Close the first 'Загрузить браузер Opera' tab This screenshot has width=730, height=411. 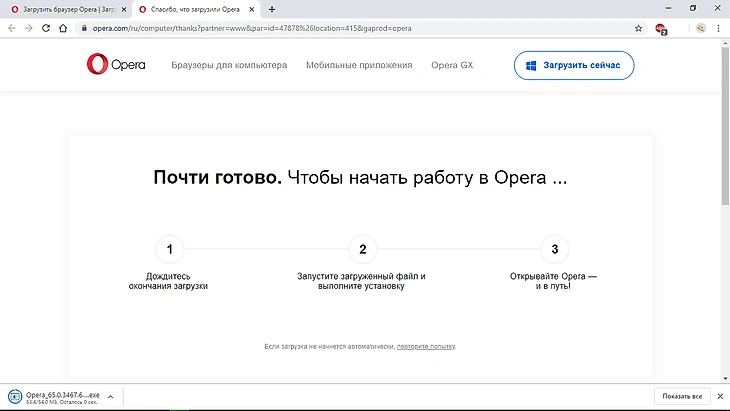coord(124,9)
